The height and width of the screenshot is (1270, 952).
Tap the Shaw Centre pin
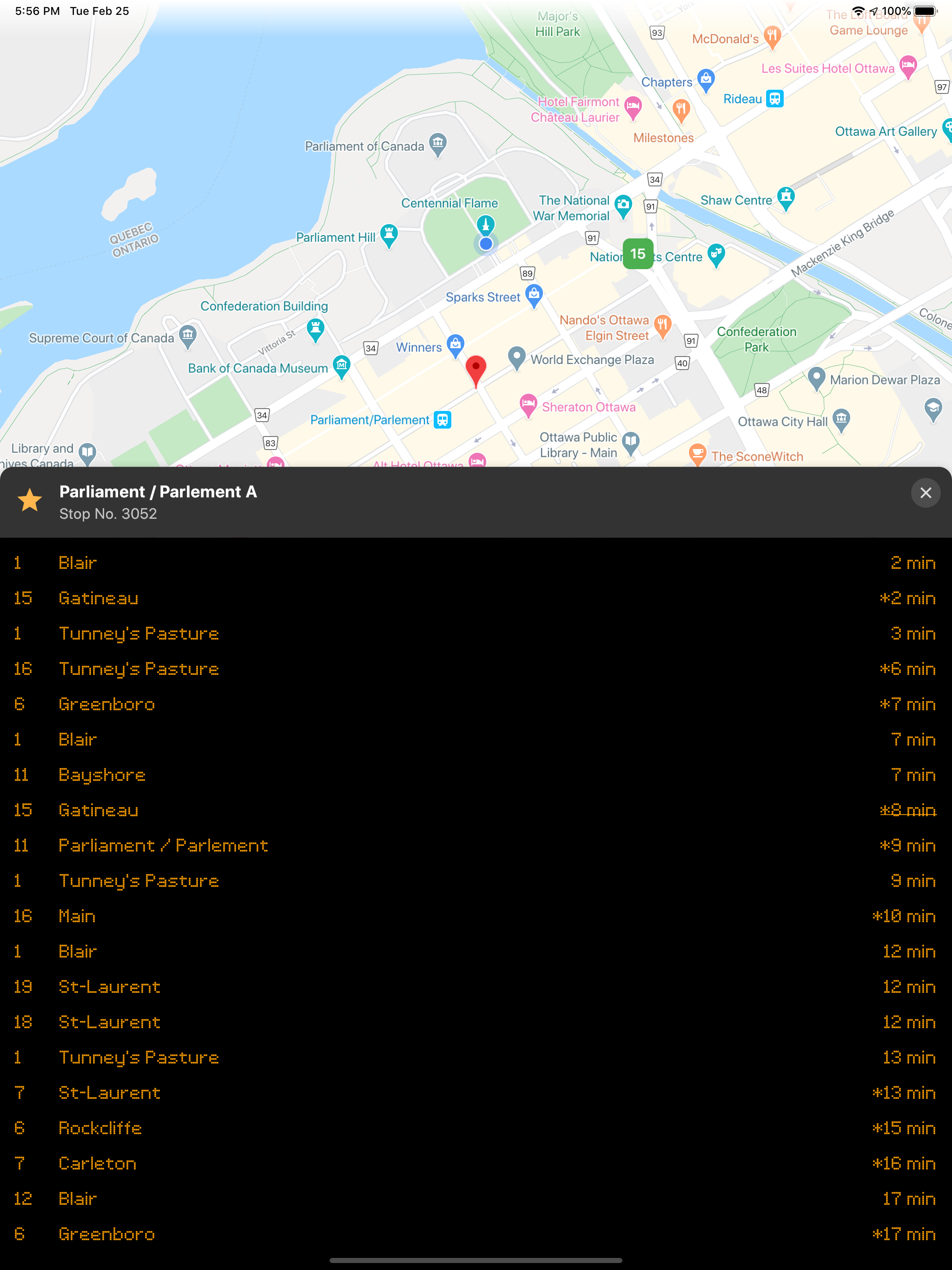786,198
